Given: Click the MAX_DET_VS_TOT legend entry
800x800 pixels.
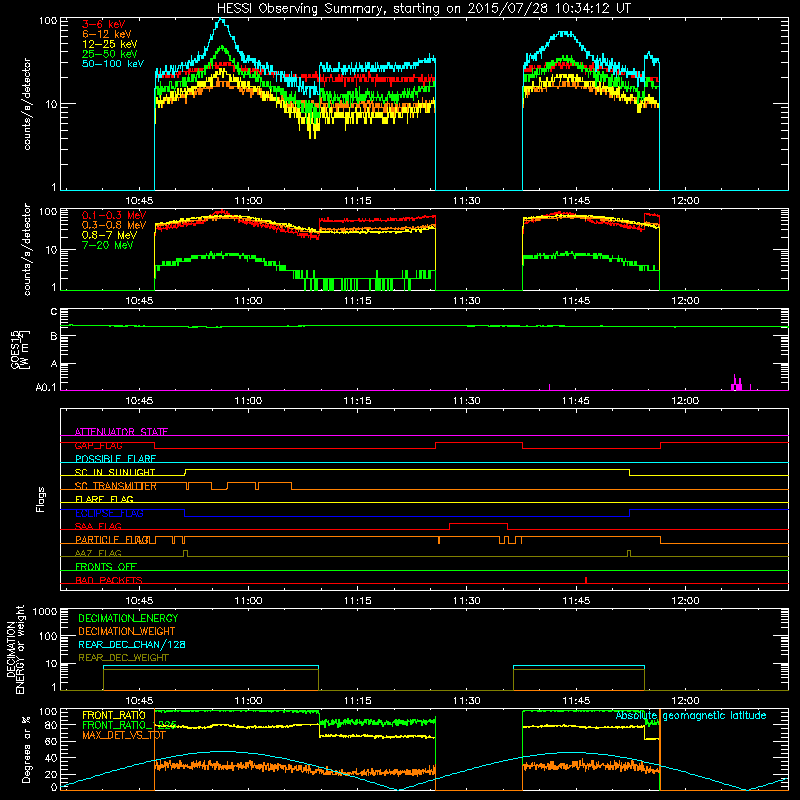Looking at the screenshot, I should click(x=123, y=735).
